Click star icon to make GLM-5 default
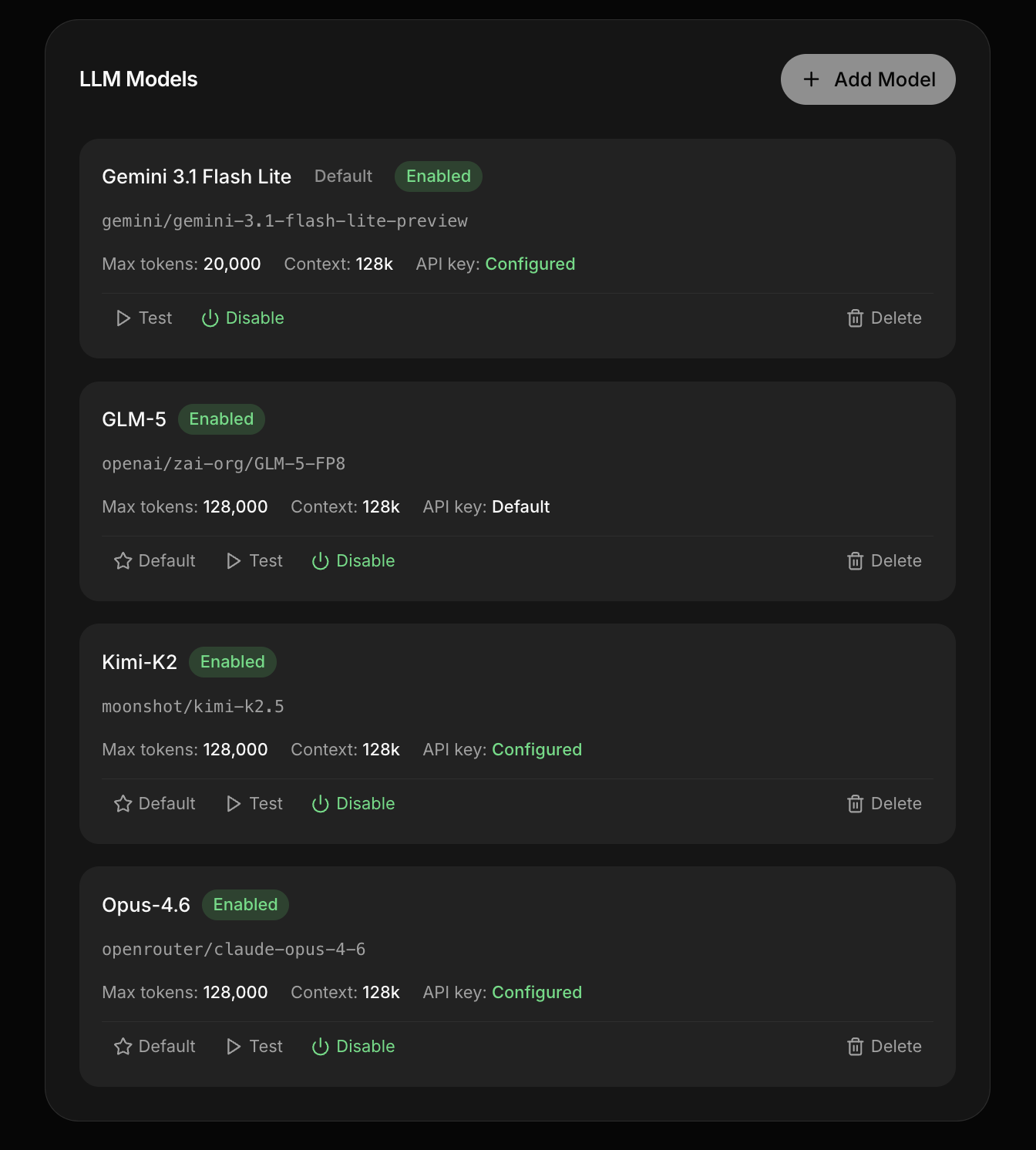1036x1150 pixels. pos(123,561)
